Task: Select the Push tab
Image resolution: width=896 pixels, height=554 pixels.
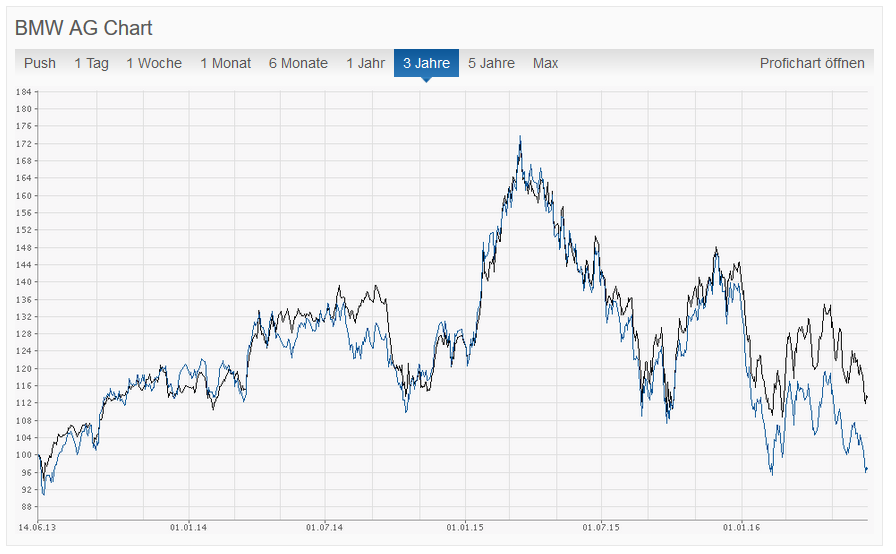Action: point(39,63)
